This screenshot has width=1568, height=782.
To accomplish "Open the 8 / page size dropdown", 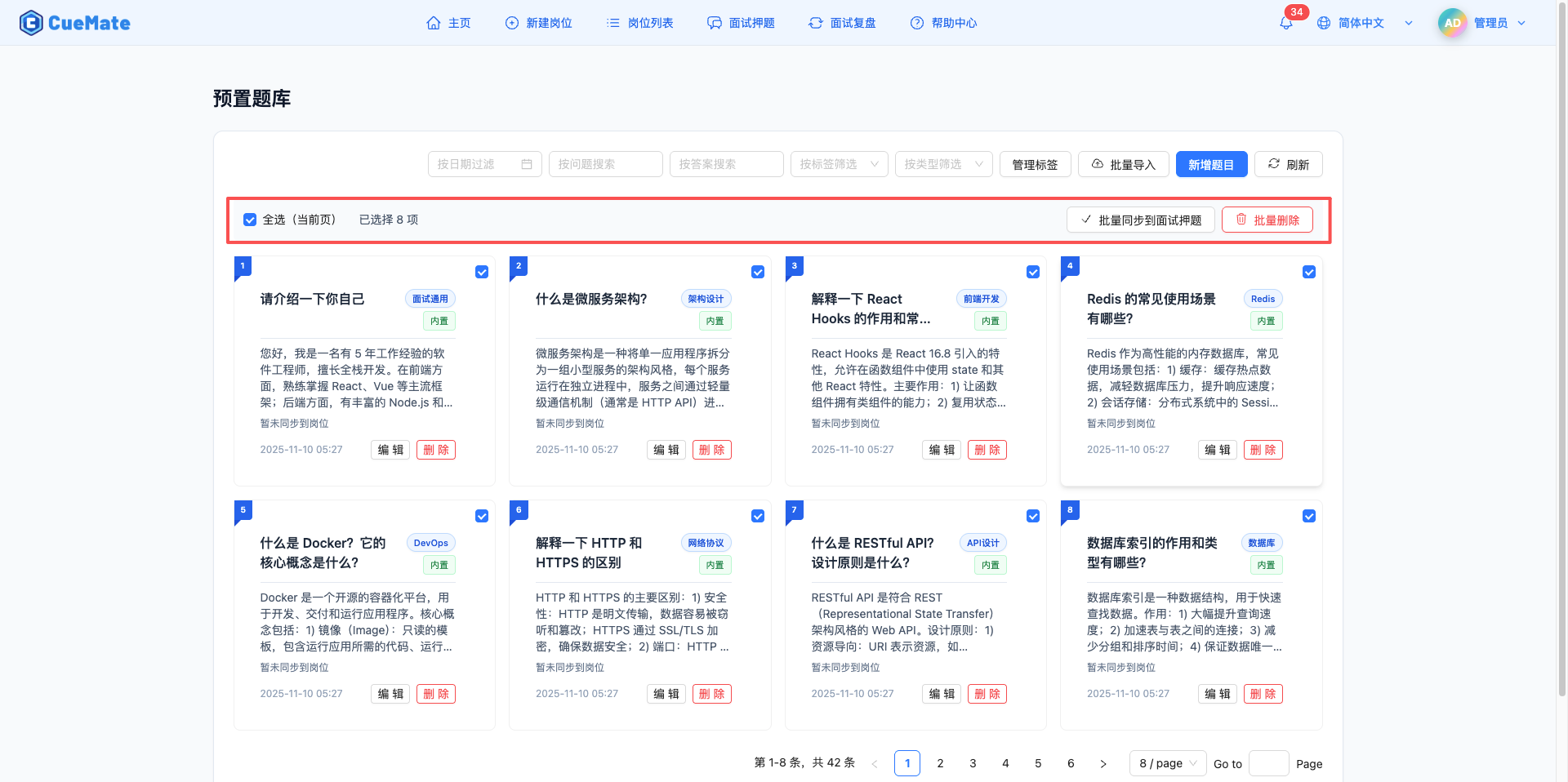I will tap(1167, 763).
